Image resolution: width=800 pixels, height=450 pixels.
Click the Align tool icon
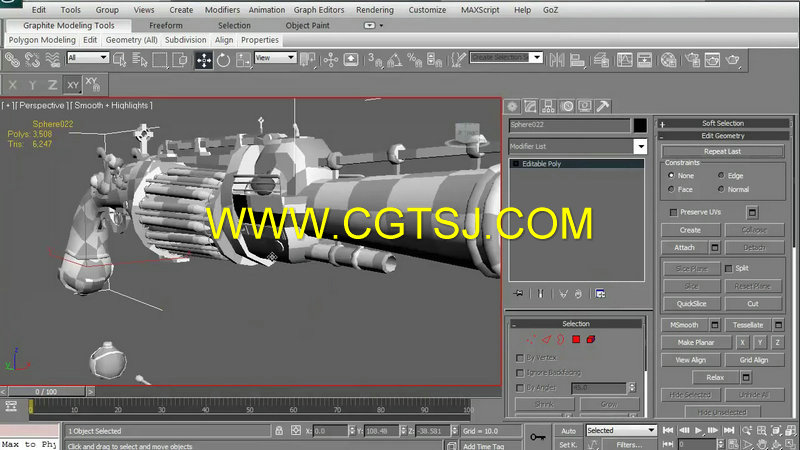point(577,60)
